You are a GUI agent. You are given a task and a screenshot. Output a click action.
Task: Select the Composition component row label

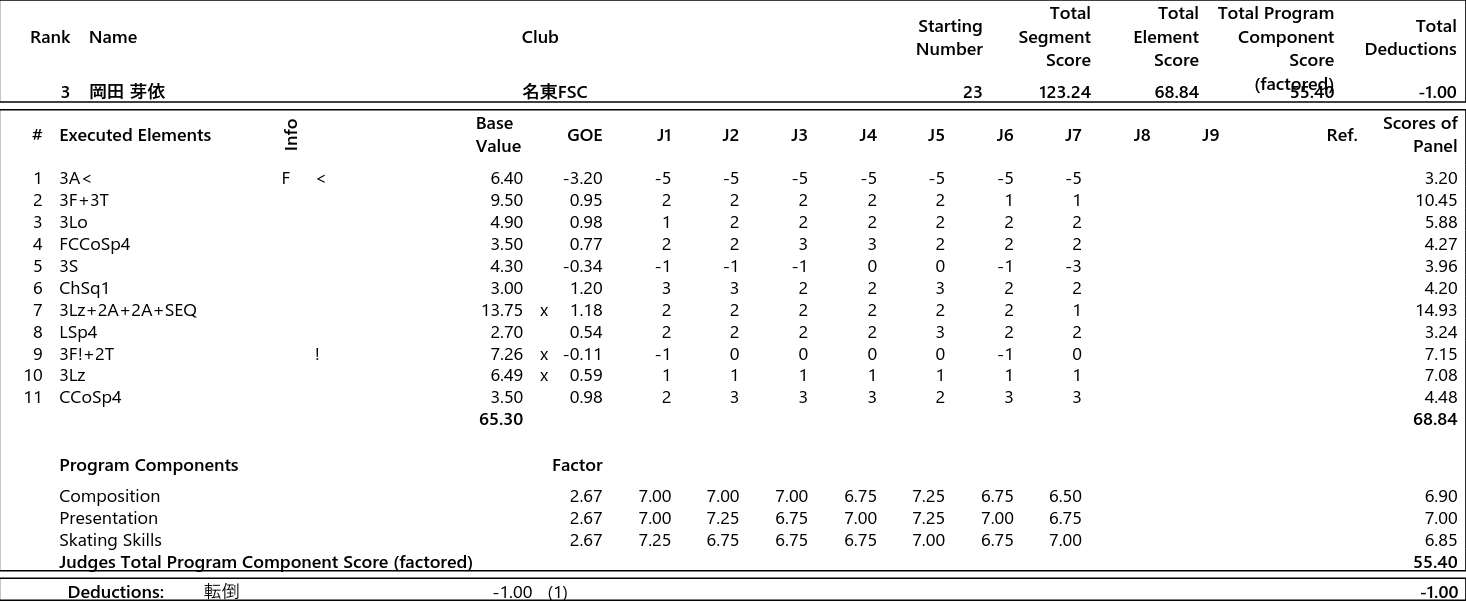109,496
